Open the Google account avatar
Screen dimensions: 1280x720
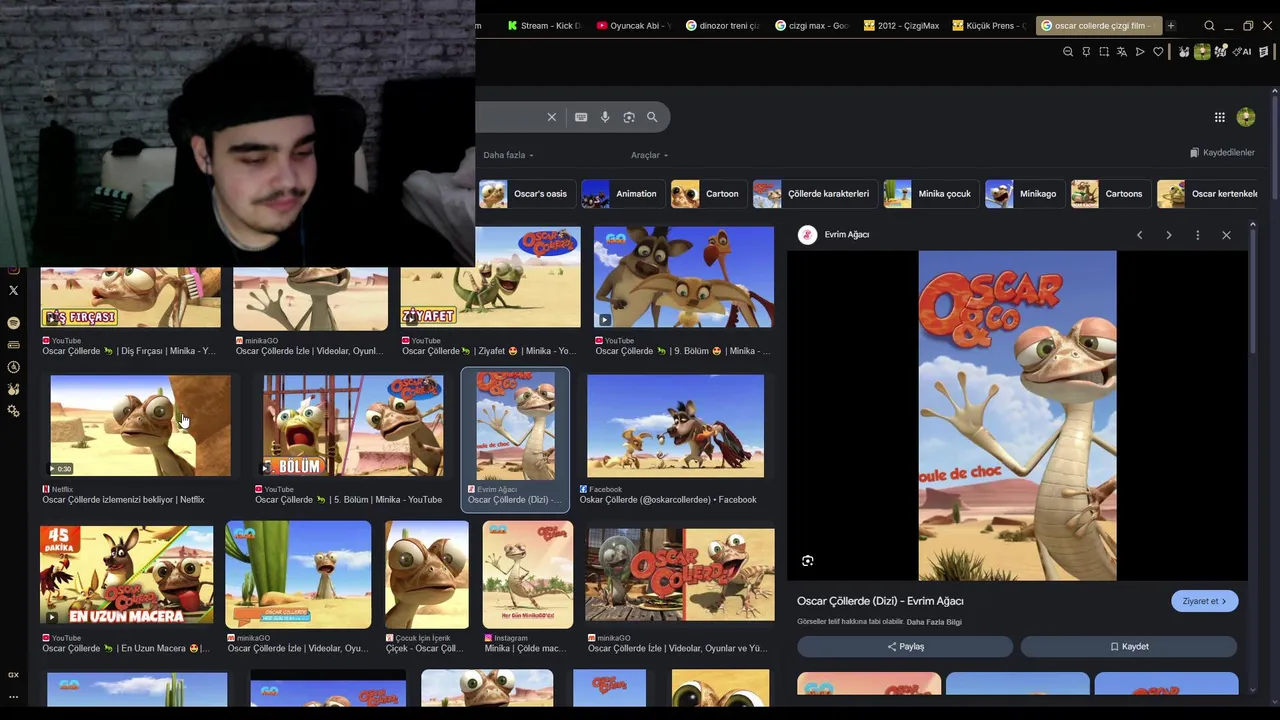click(1245, 117)
